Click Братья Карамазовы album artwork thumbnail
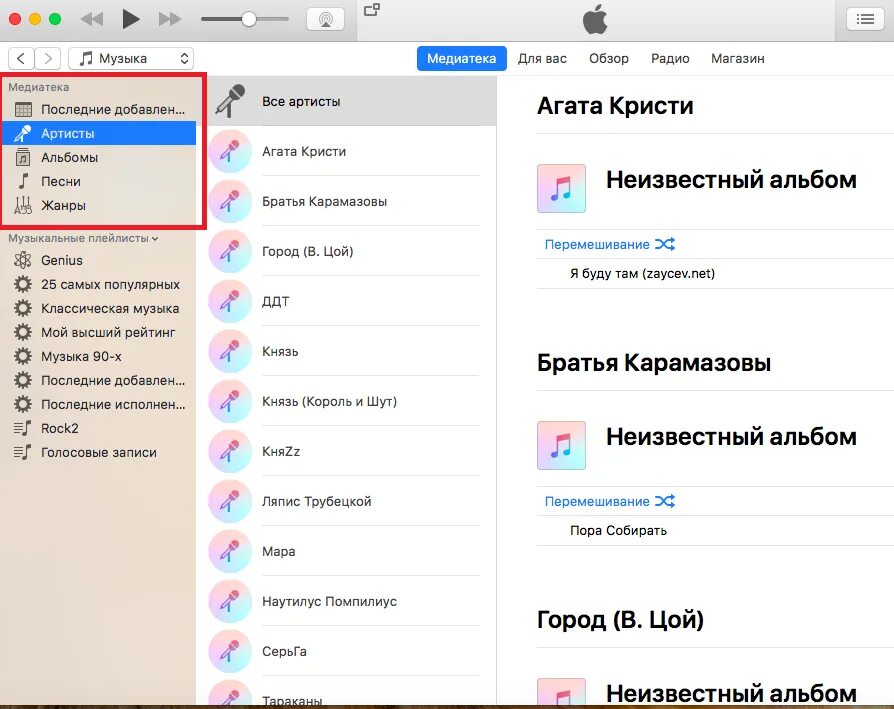The height and width of the screenshot is (709, 894). (561, 445)
